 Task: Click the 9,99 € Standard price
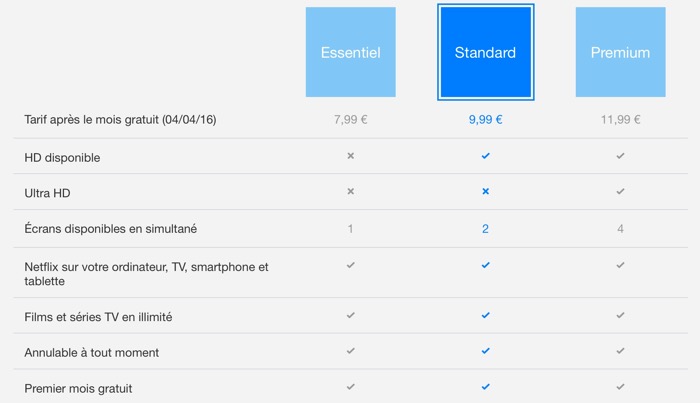485,120
